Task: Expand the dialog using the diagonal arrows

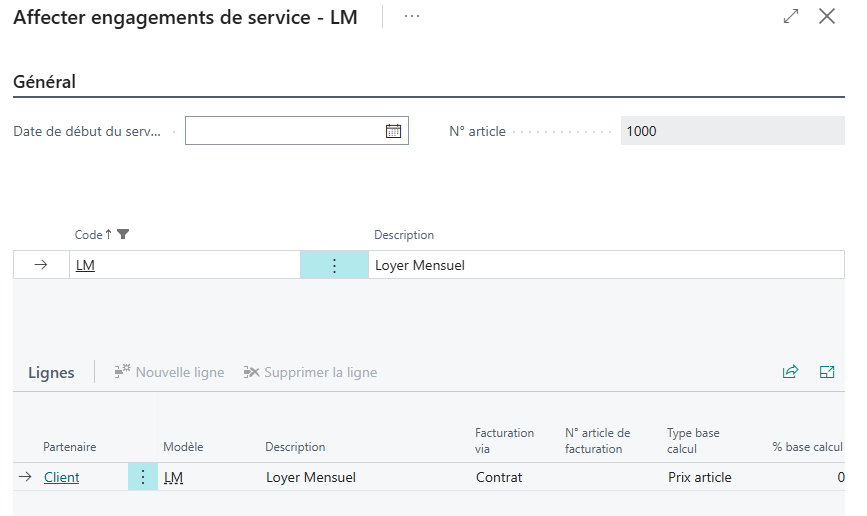Action: 791,16
